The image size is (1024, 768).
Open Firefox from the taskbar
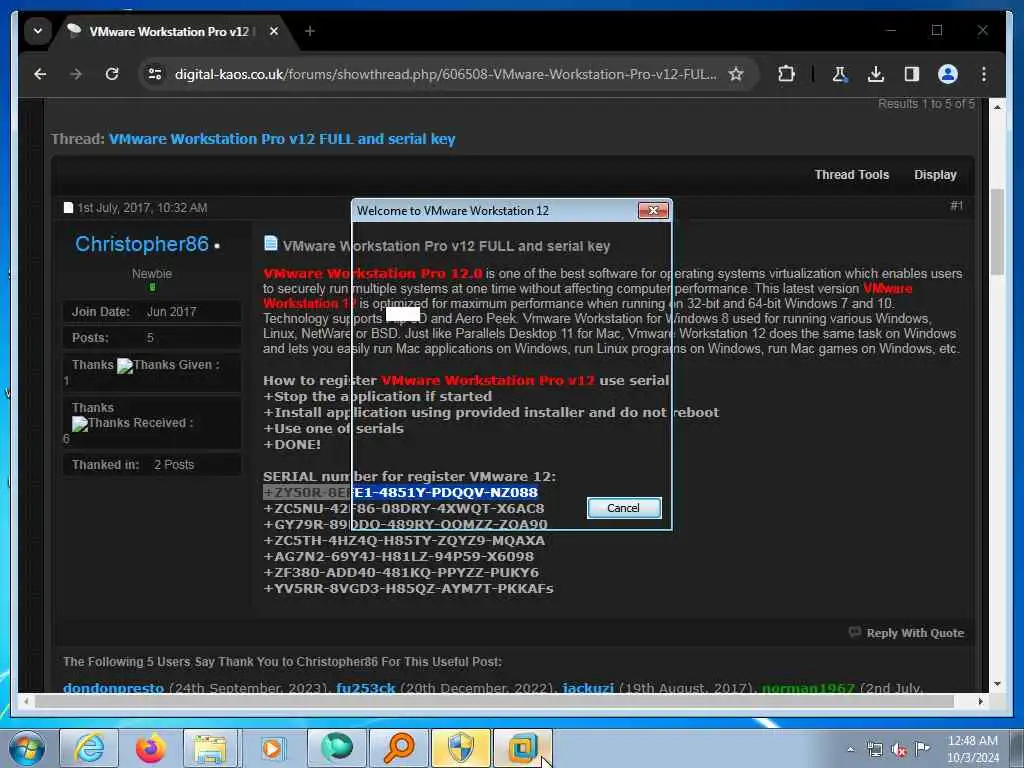point(151,748)
